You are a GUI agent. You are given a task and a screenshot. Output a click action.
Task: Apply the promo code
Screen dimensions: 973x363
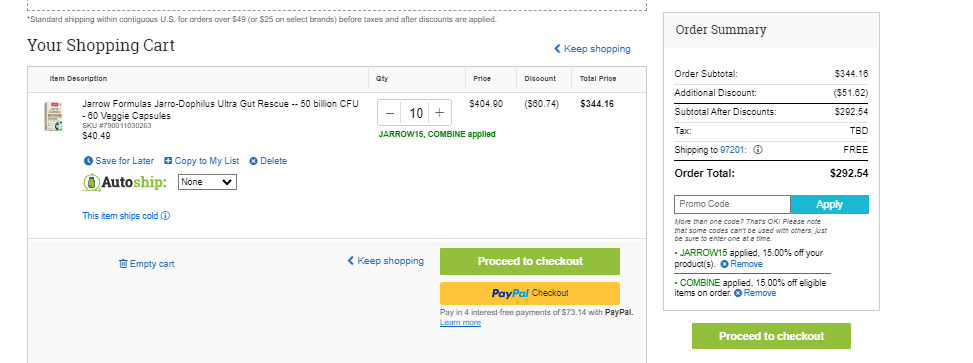[830, 204]
